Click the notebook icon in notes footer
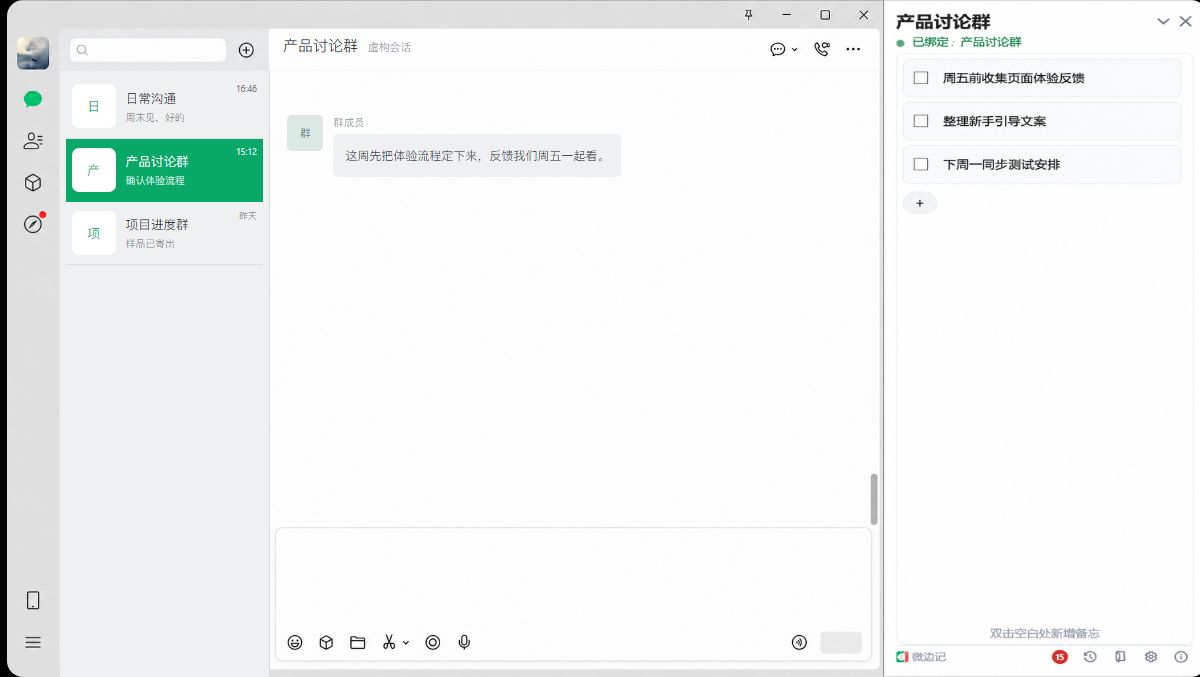Image resolution: width=1200 pixels, height=677 pixels. [1120, 657]
